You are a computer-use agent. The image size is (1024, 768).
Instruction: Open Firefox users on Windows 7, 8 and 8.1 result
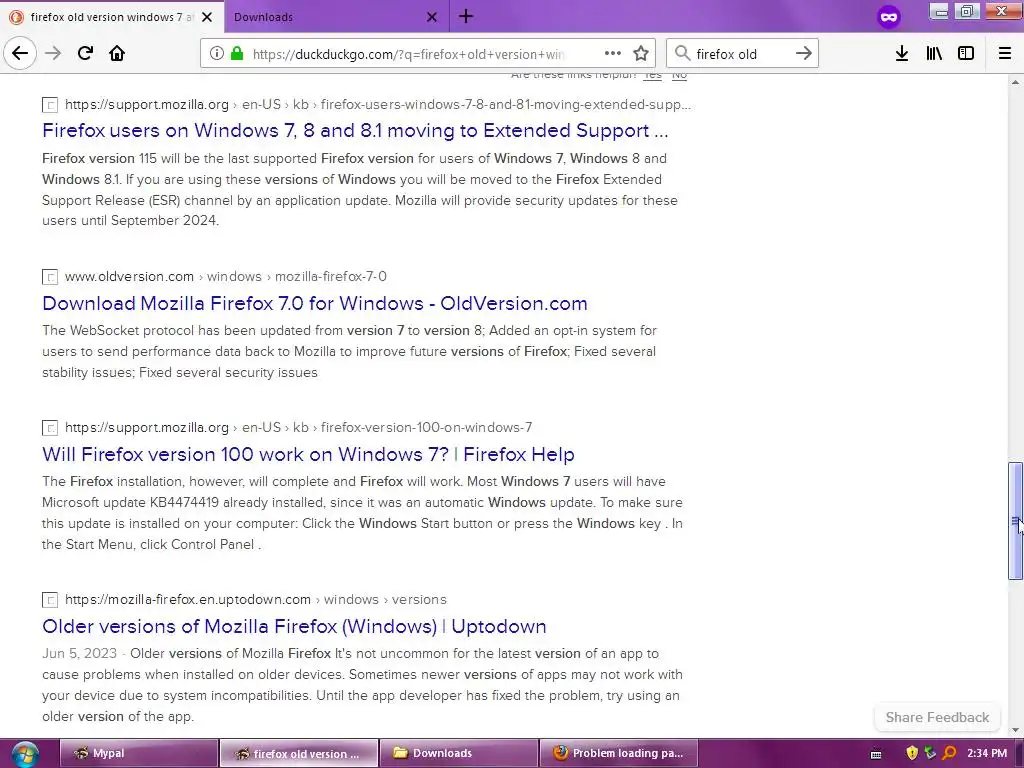tap(355, 131)
